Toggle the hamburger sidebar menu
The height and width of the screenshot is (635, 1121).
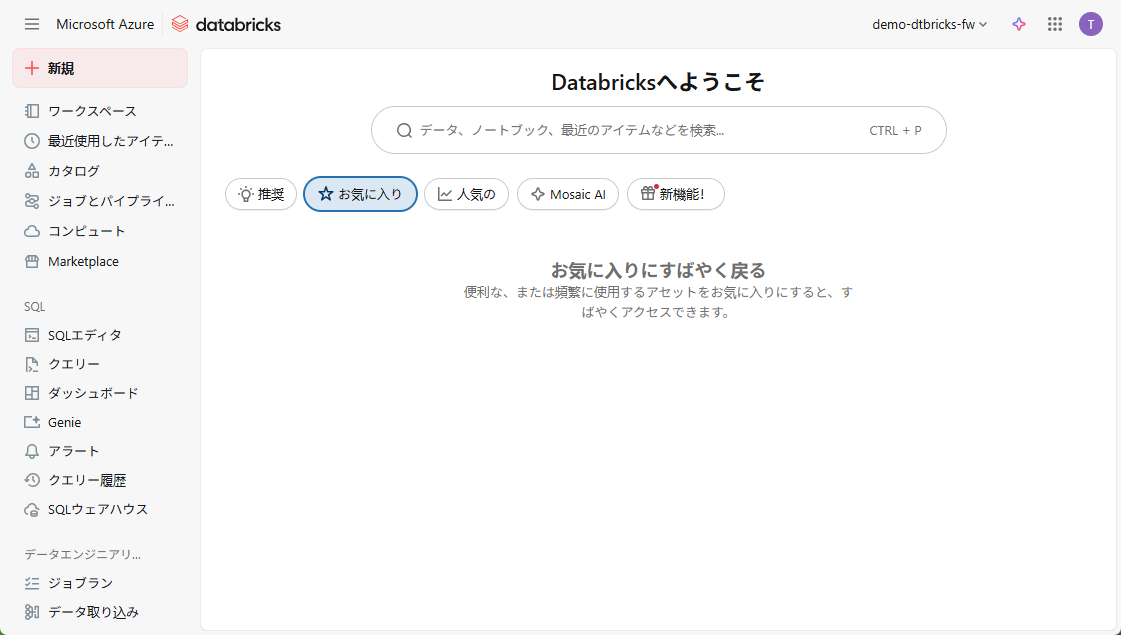click(x=32, y=24)
